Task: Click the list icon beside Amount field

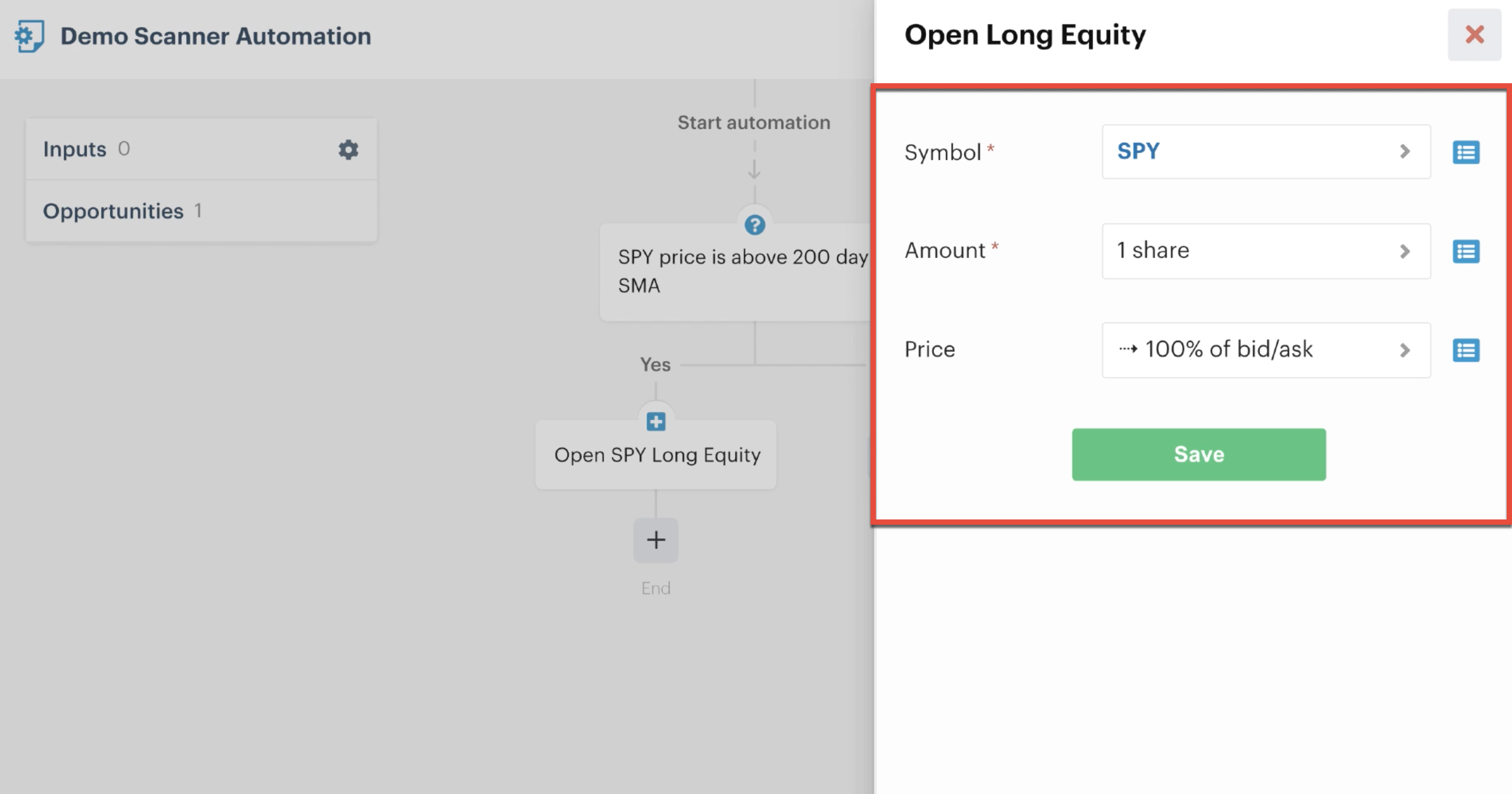Action: tap(1466, 251)
